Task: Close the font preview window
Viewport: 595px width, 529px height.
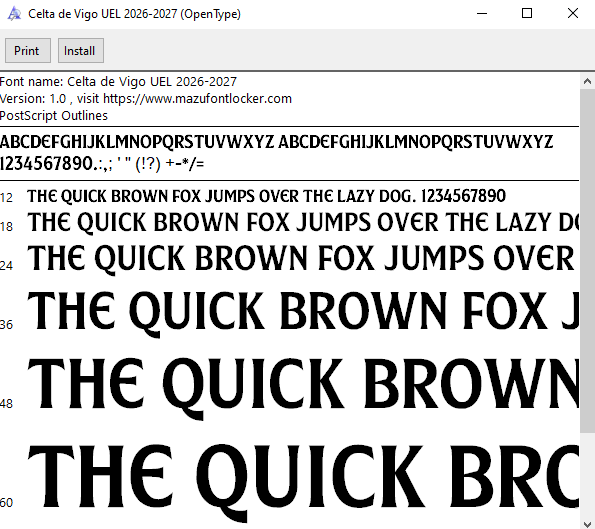Action: click(x=572, y=14)
